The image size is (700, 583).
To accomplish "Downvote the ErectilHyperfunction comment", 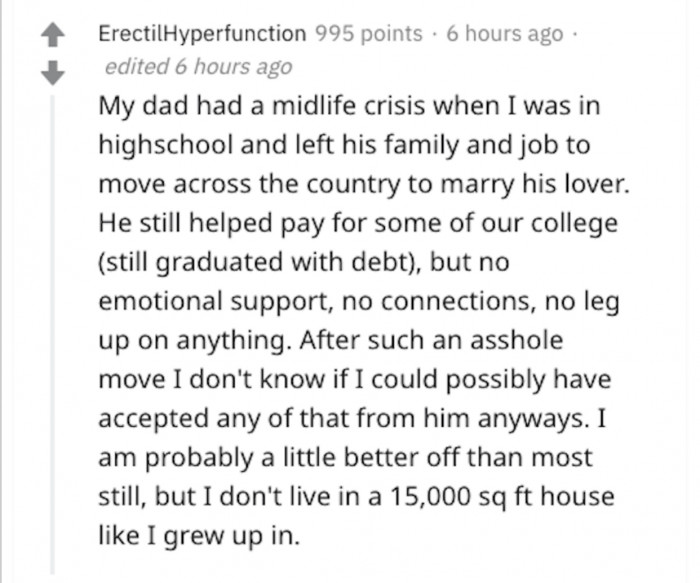I will (x=53, y=73).
